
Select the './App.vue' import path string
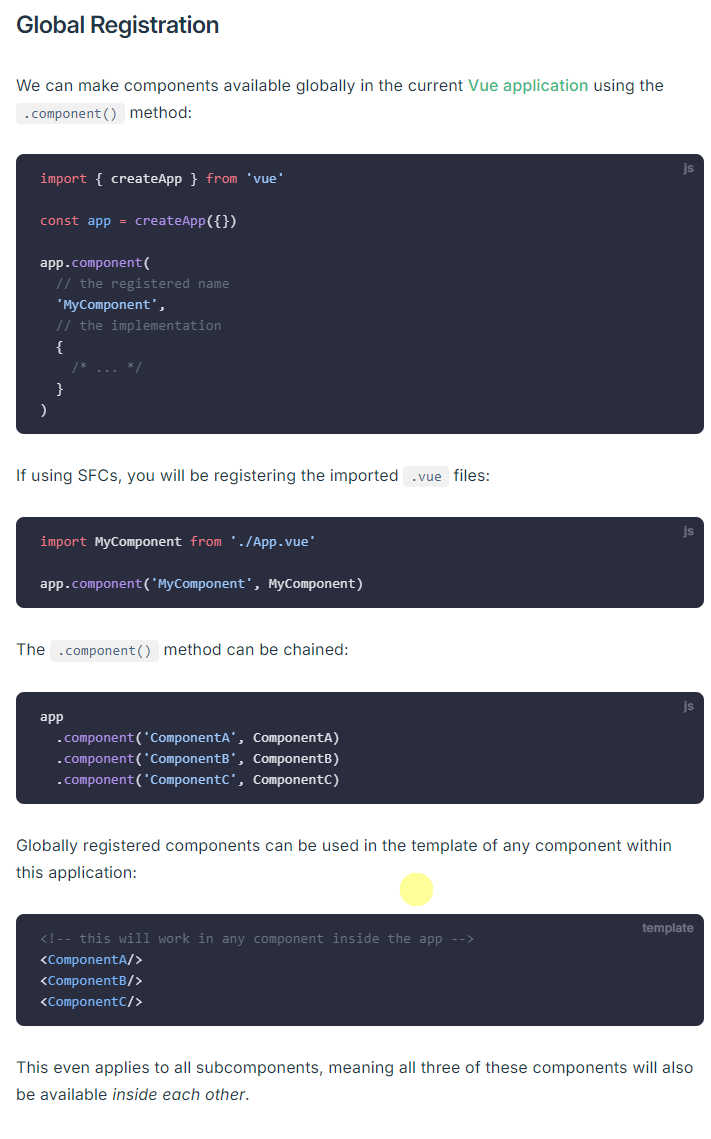(272, 542)
